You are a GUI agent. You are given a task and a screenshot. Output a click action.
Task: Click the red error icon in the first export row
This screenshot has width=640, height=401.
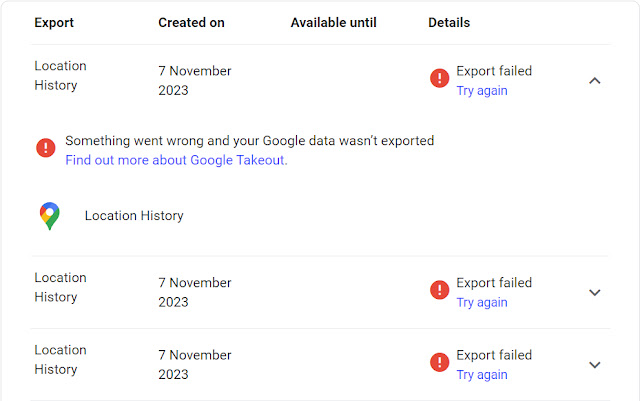click(439, 78)
